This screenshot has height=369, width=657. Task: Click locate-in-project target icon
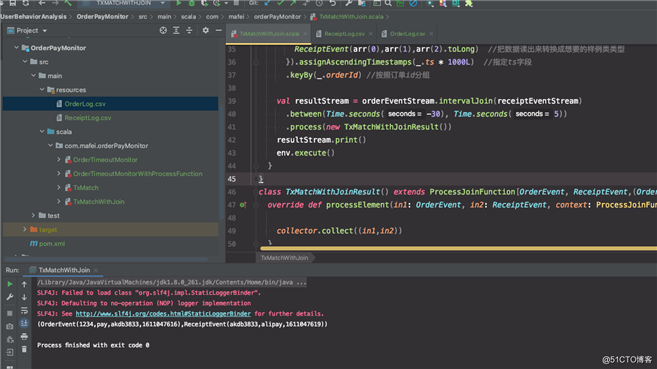(x=163, y=30)
